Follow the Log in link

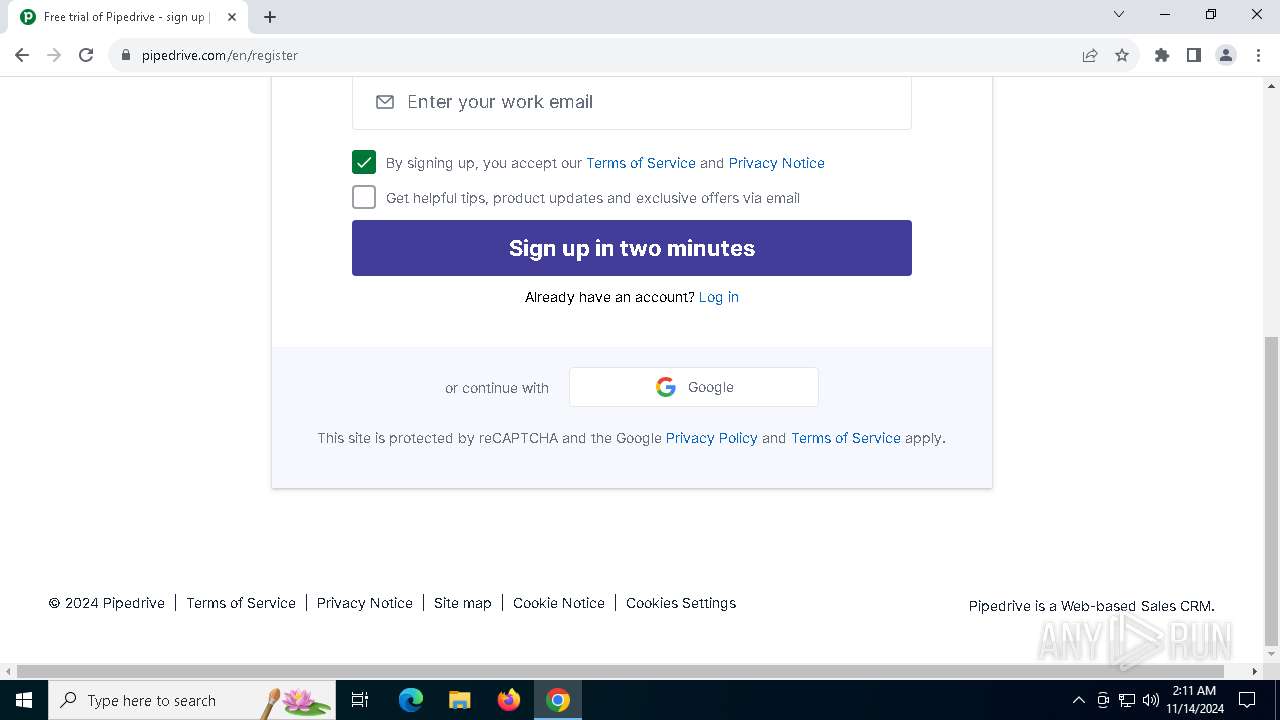coord(719,297)
